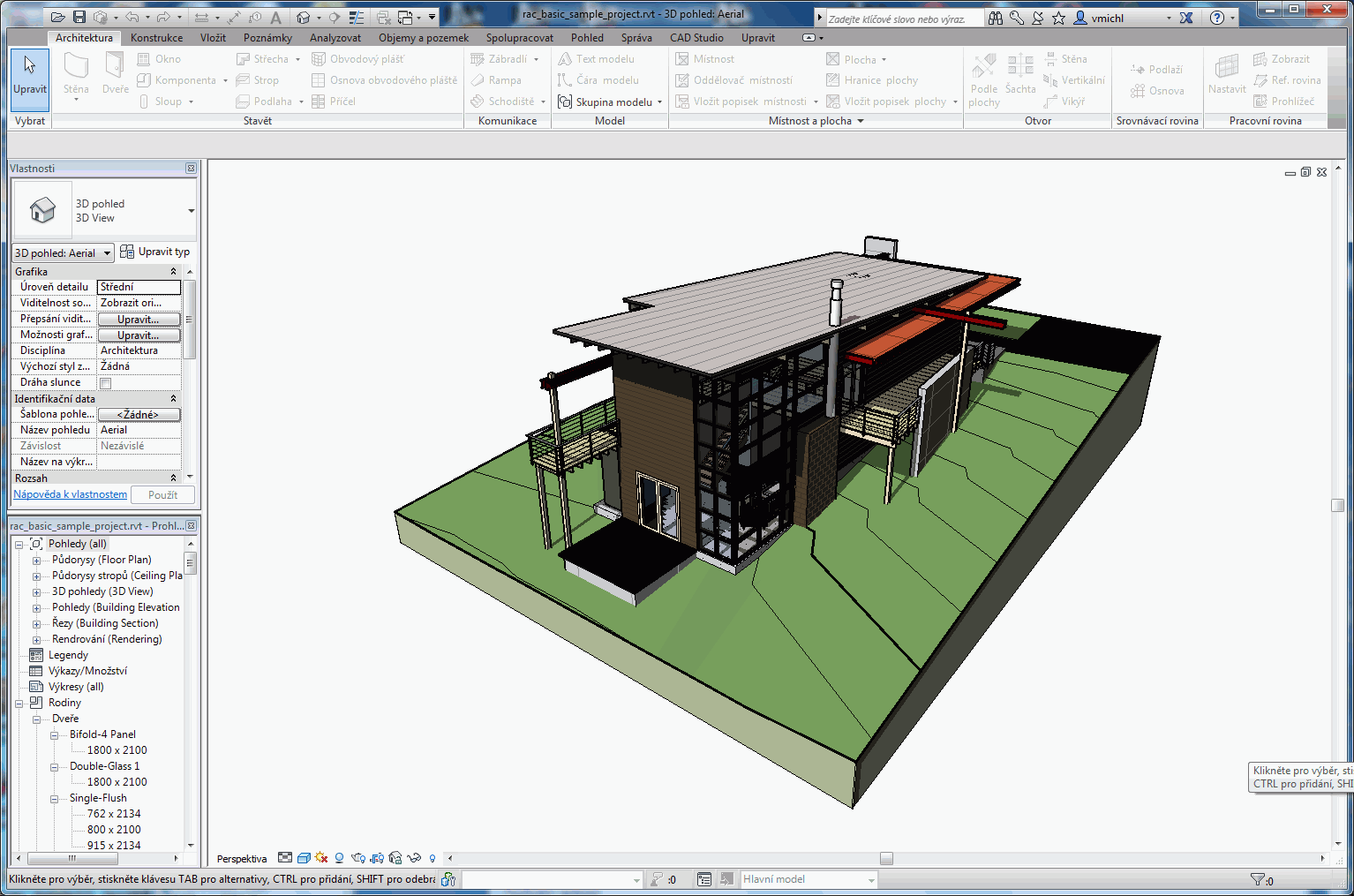Click the reveal hidden elements lightbulb icon
Screen dimensions: 1354x896
(x=433, y=858)
